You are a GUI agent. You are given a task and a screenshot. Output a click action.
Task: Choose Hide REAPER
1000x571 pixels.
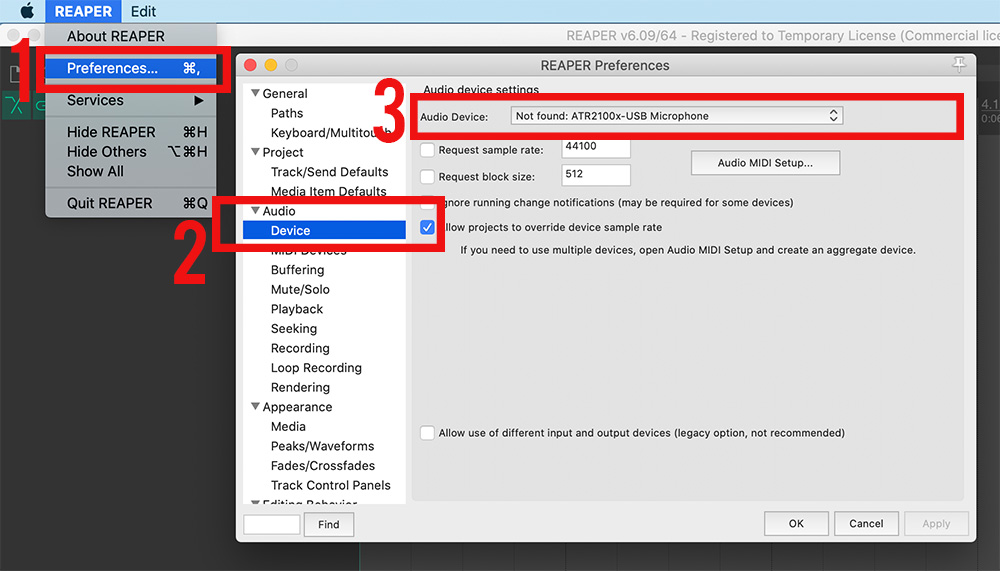click(131, 132)
